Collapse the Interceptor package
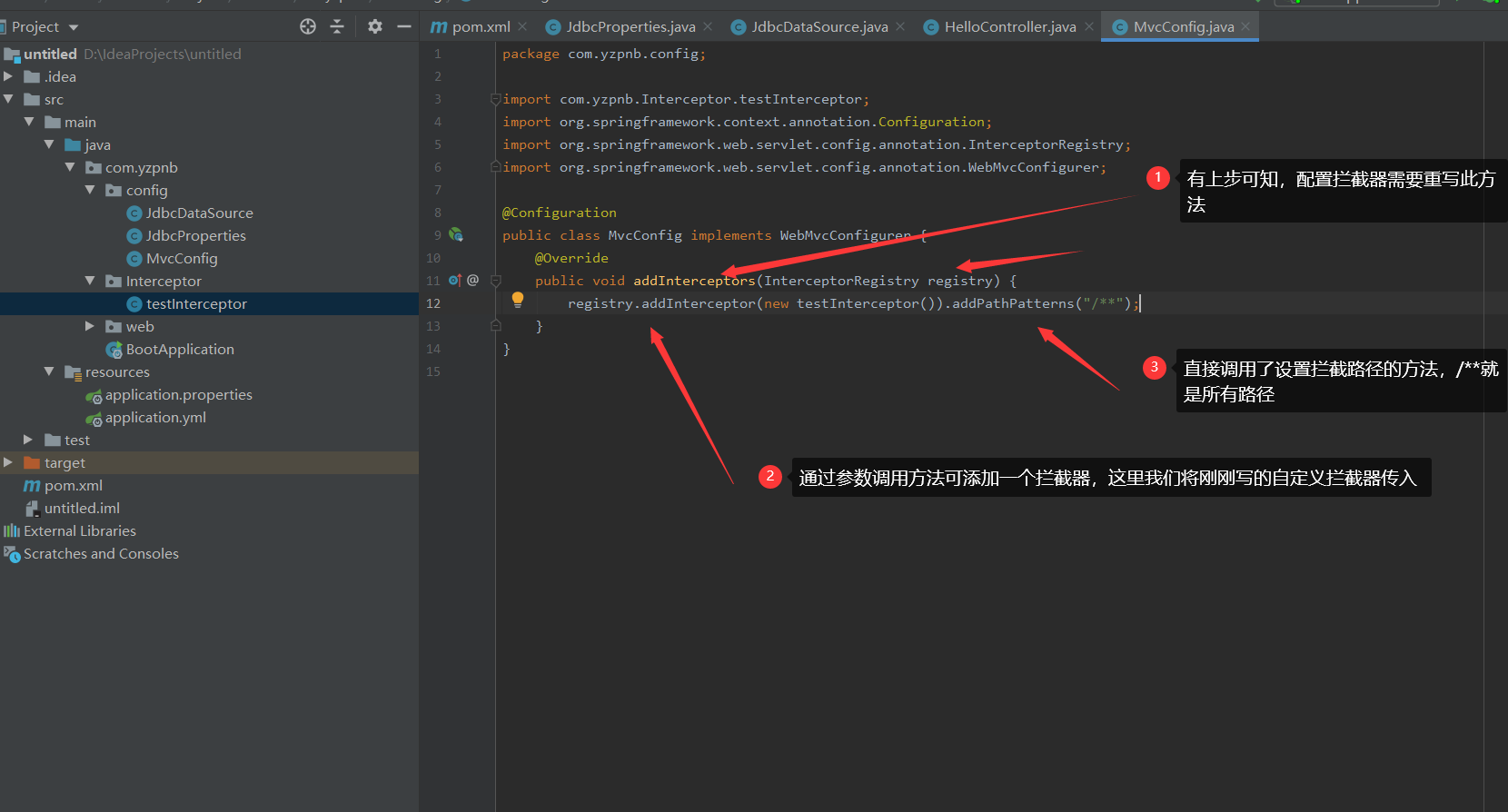The image size is (1508, 812). 90,281
